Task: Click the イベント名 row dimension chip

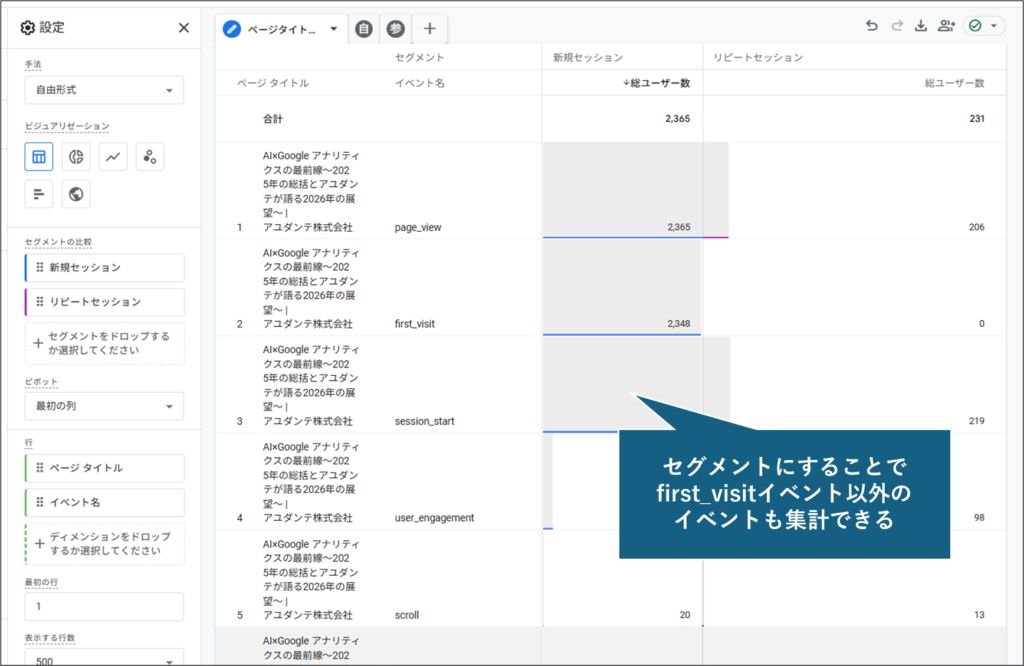Action: 105,502
